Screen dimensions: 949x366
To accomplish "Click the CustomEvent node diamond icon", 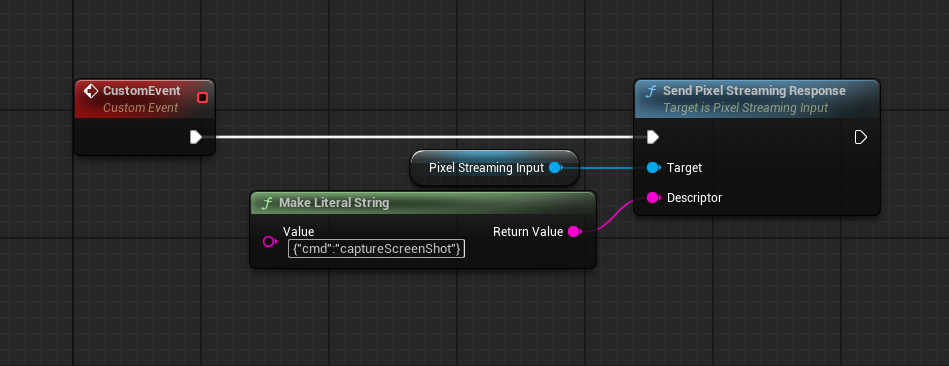I will (90, 91).
